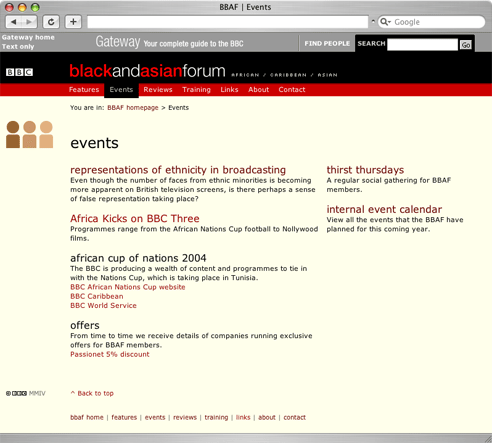492x443 pixels.
Task: Click the footer events link
Action: coord(155,417)
